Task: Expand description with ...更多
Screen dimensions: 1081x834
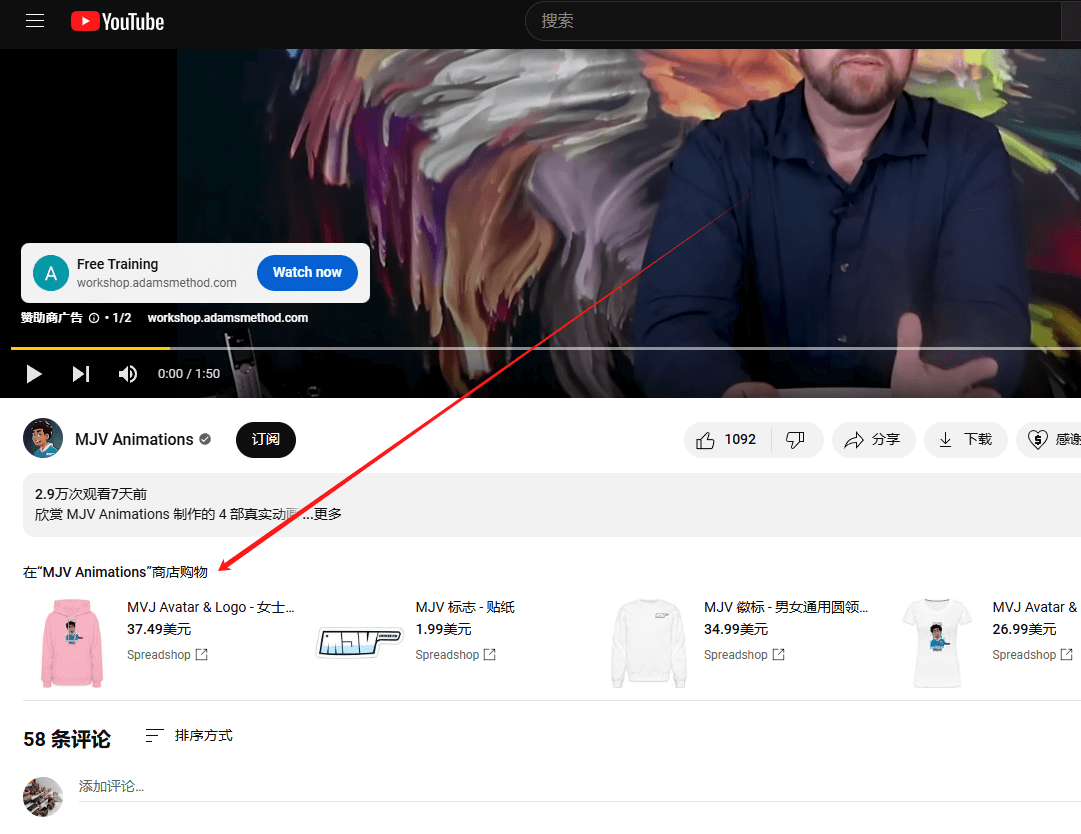Action: pyautogui.click(x=322, y=514)
